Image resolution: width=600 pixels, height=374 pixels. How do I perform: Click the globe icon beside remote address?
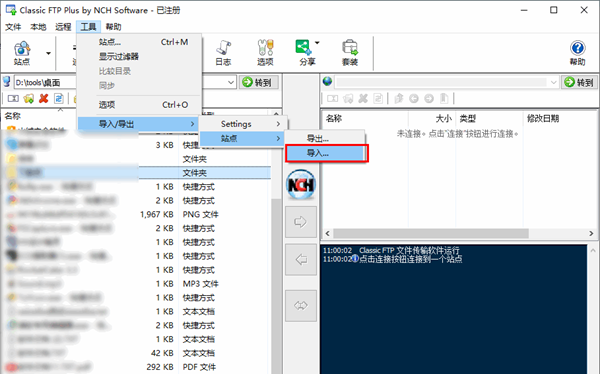[328, 82]
